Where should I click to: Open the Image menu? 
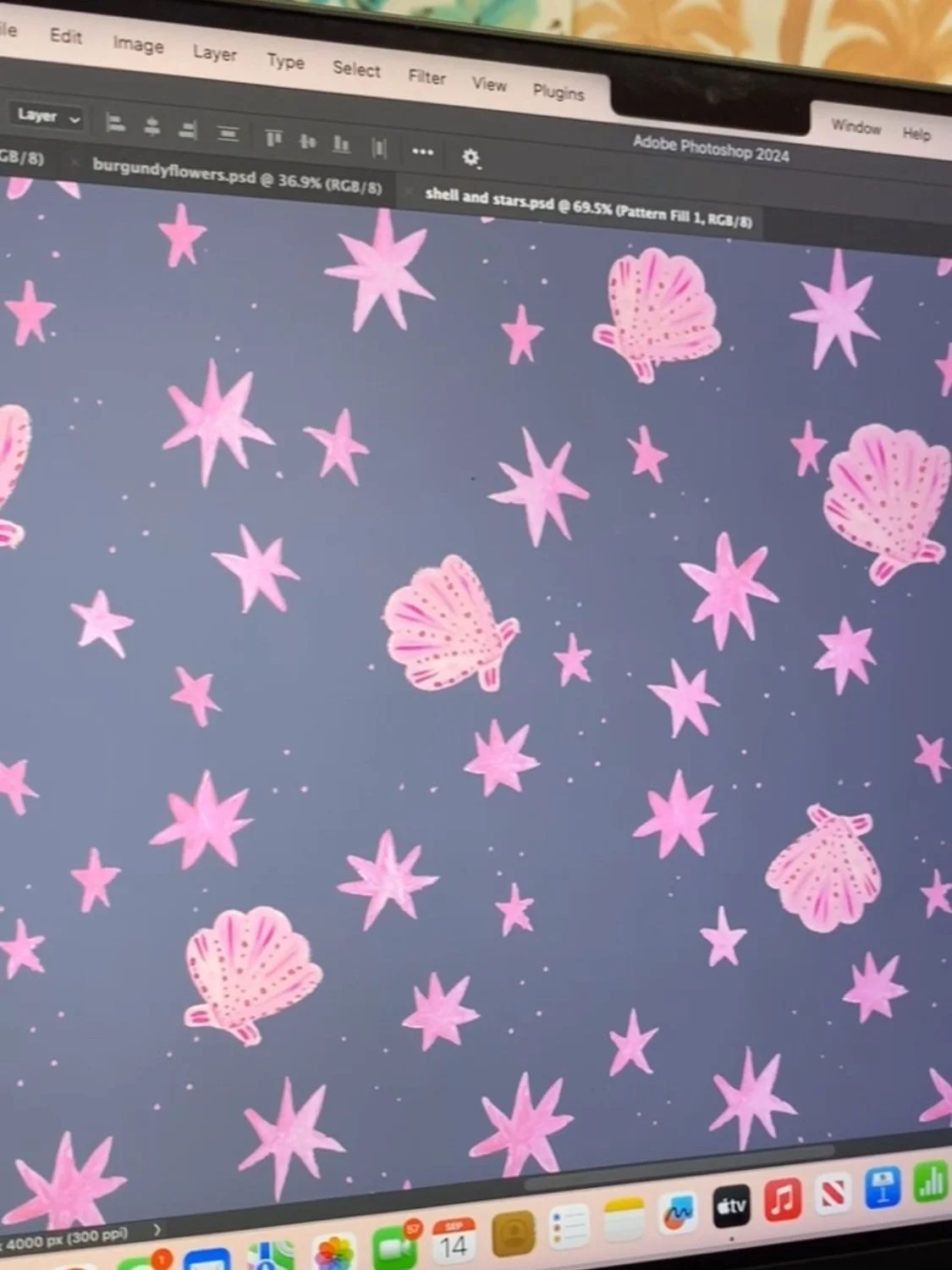point(138,45)
